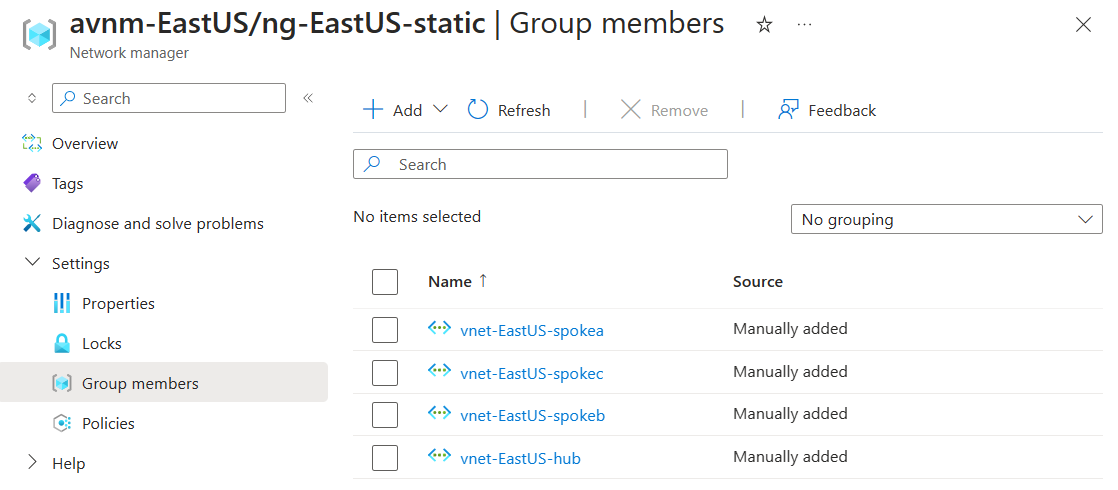Click the Feedback icon
Screen dimensions: 1118x490
coord(788,110)
